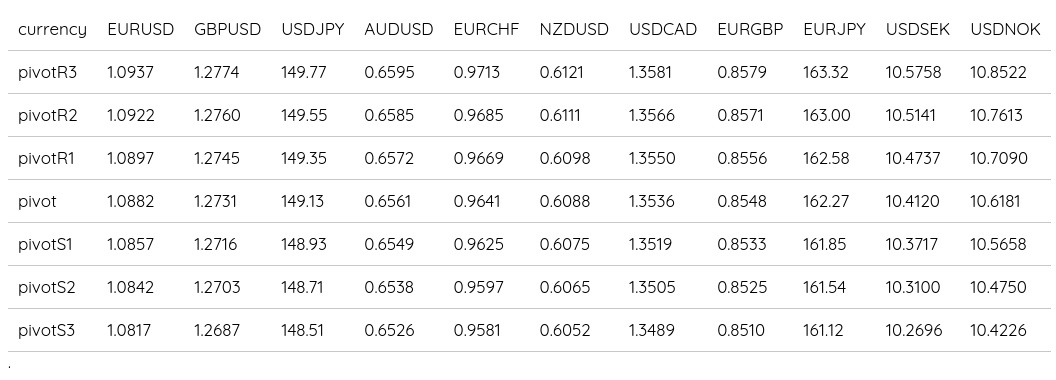Click EURCHF pivotR2 value 0.9685
Viewport: 1056px width, 380px height.
[x=478, y=115]
